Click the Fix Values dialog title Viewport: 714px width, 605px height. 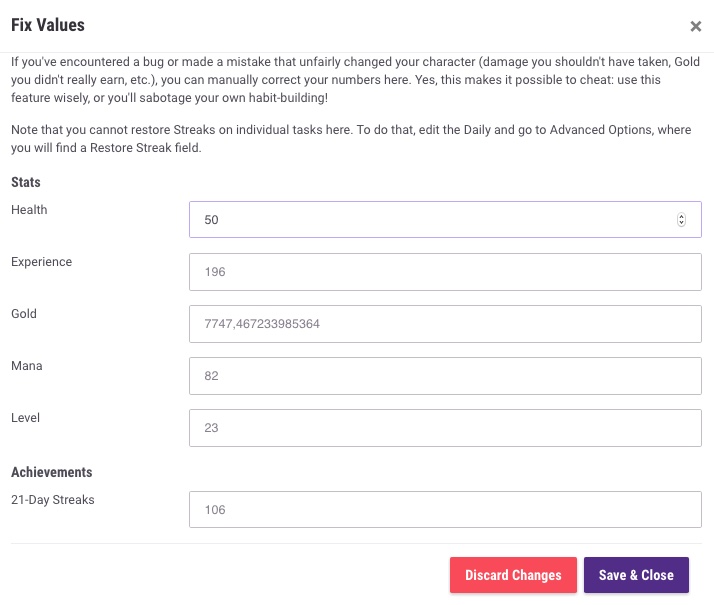click(x=48, y=24)
